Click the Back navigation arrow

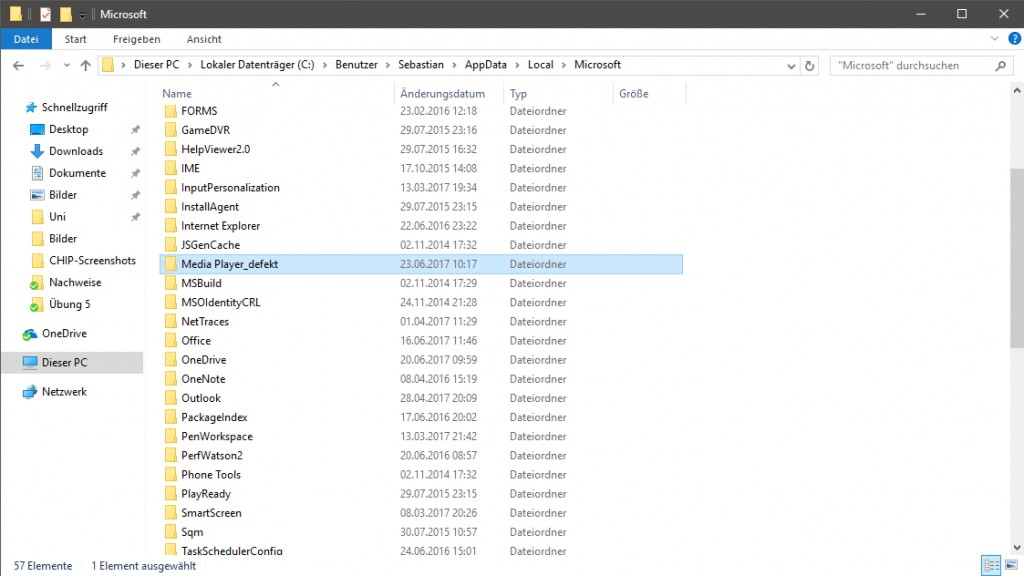point(18,65)
